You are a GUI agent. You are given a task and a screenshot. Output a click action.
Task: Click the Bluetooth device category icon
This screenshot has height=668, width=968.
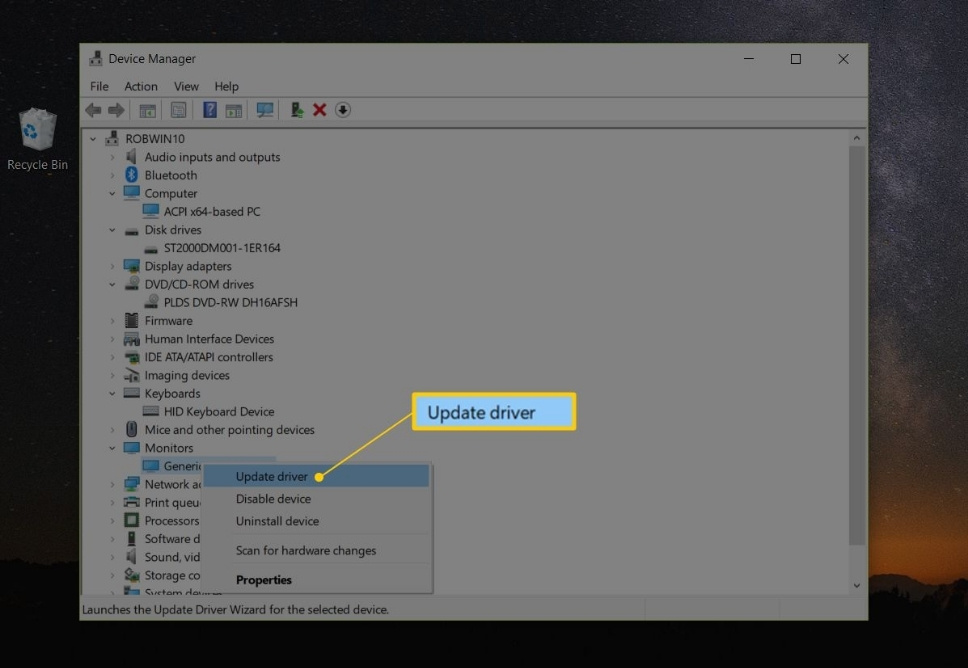[x=132, y=175]
